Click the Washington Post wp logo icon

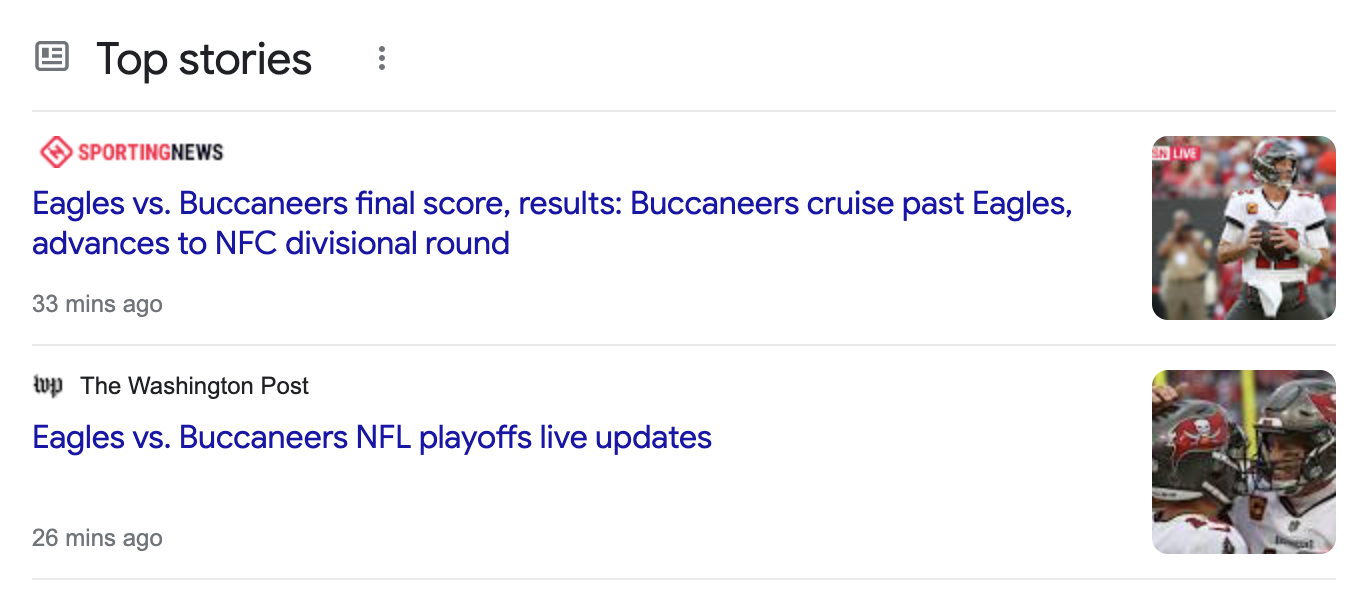(47, 386)
